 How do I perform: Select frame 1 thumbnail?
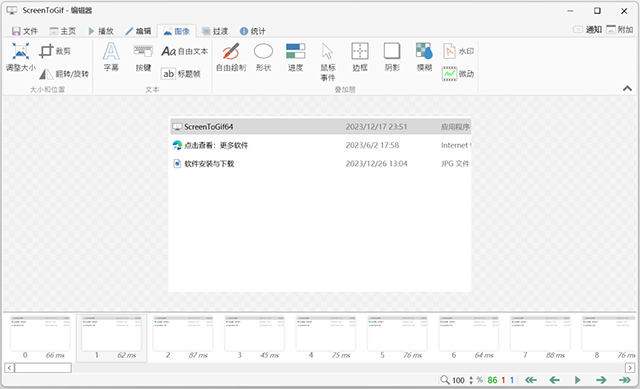pos(111,338)
